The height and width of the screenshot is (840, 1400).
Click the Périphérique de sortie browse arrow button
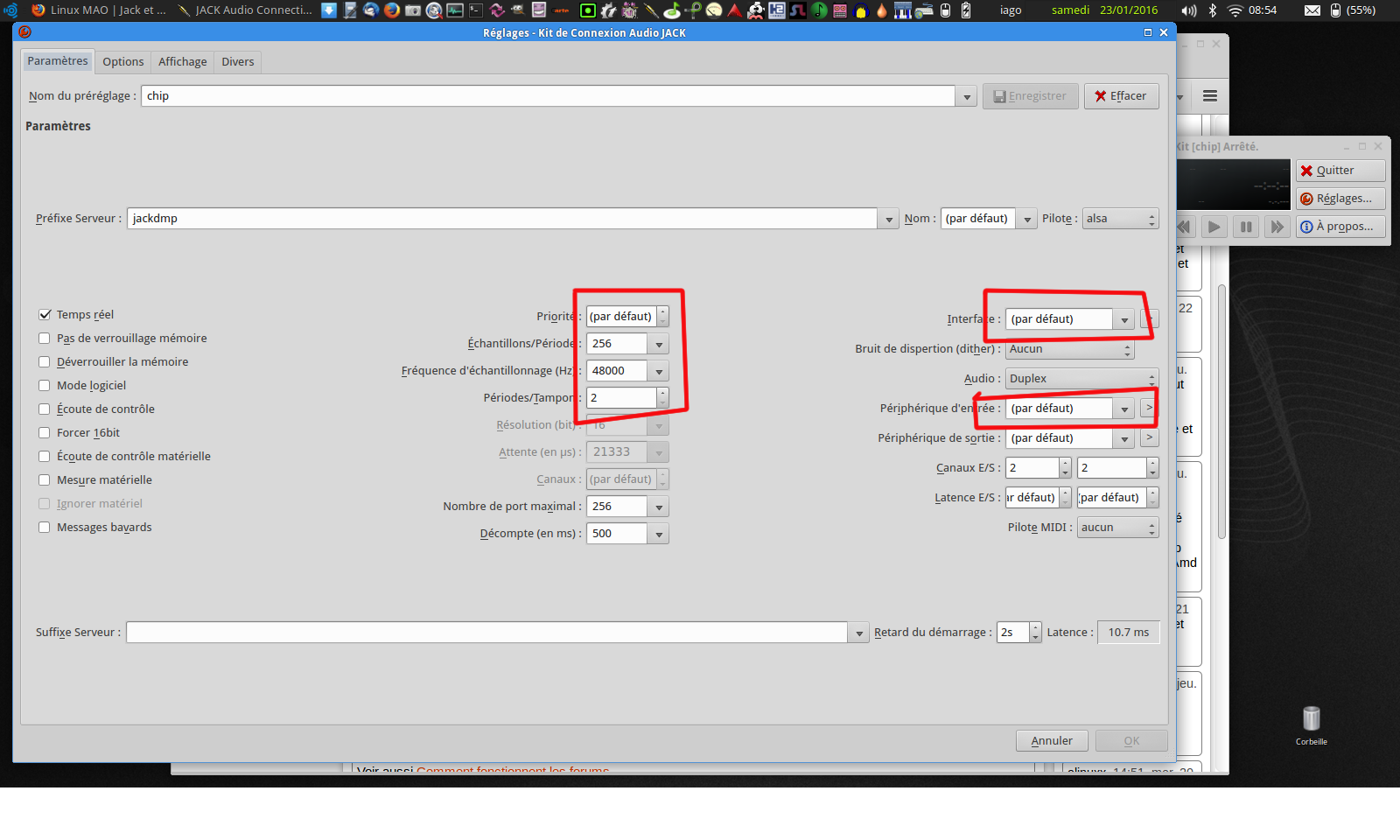1150,437
